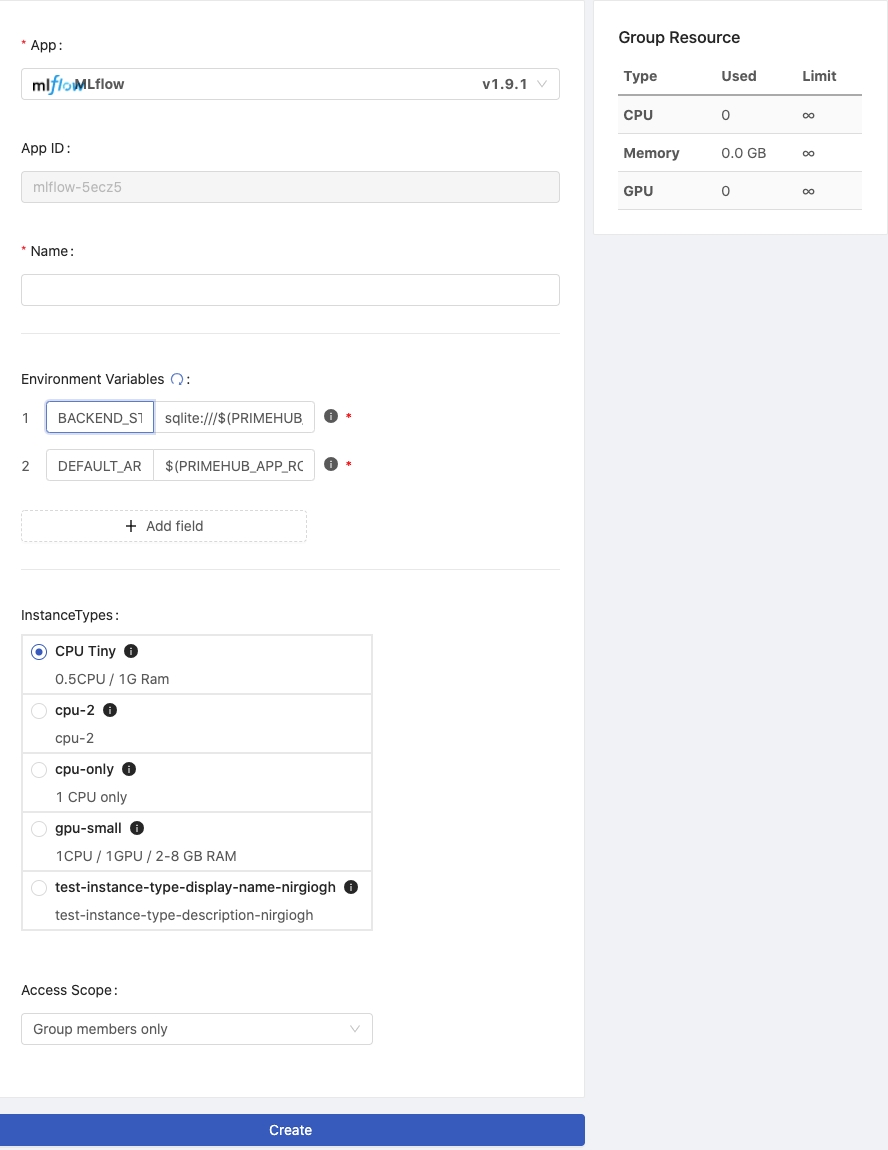
Task: Click the info icon beside cpu-only
Action: point(129,769)
